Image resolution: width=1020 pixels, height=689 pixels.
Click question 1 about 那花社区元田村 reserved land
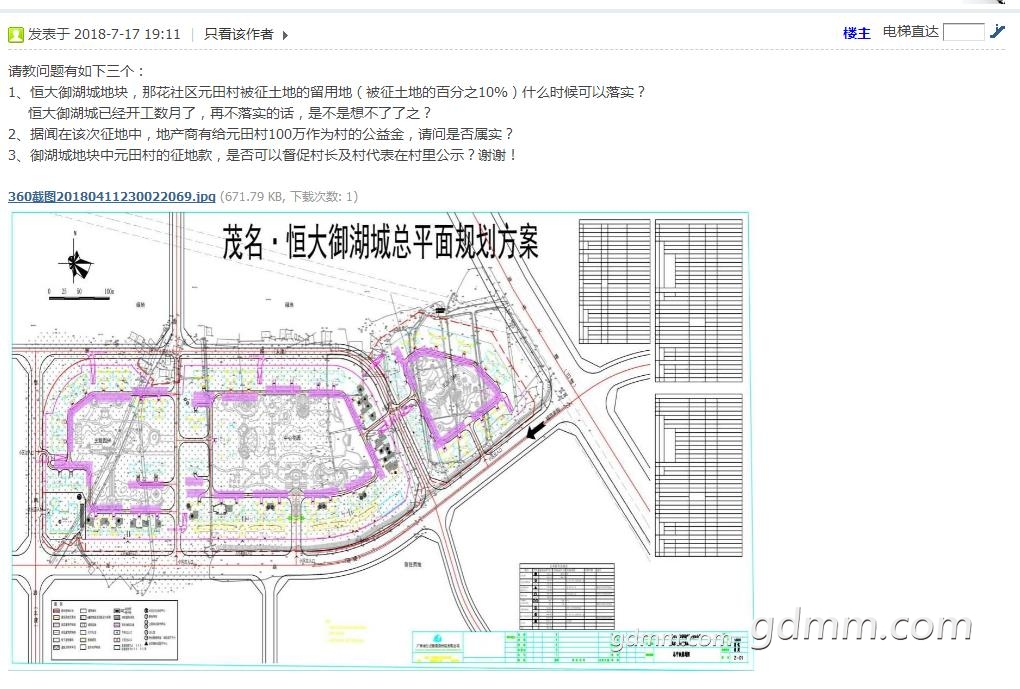tap(328, 92)
